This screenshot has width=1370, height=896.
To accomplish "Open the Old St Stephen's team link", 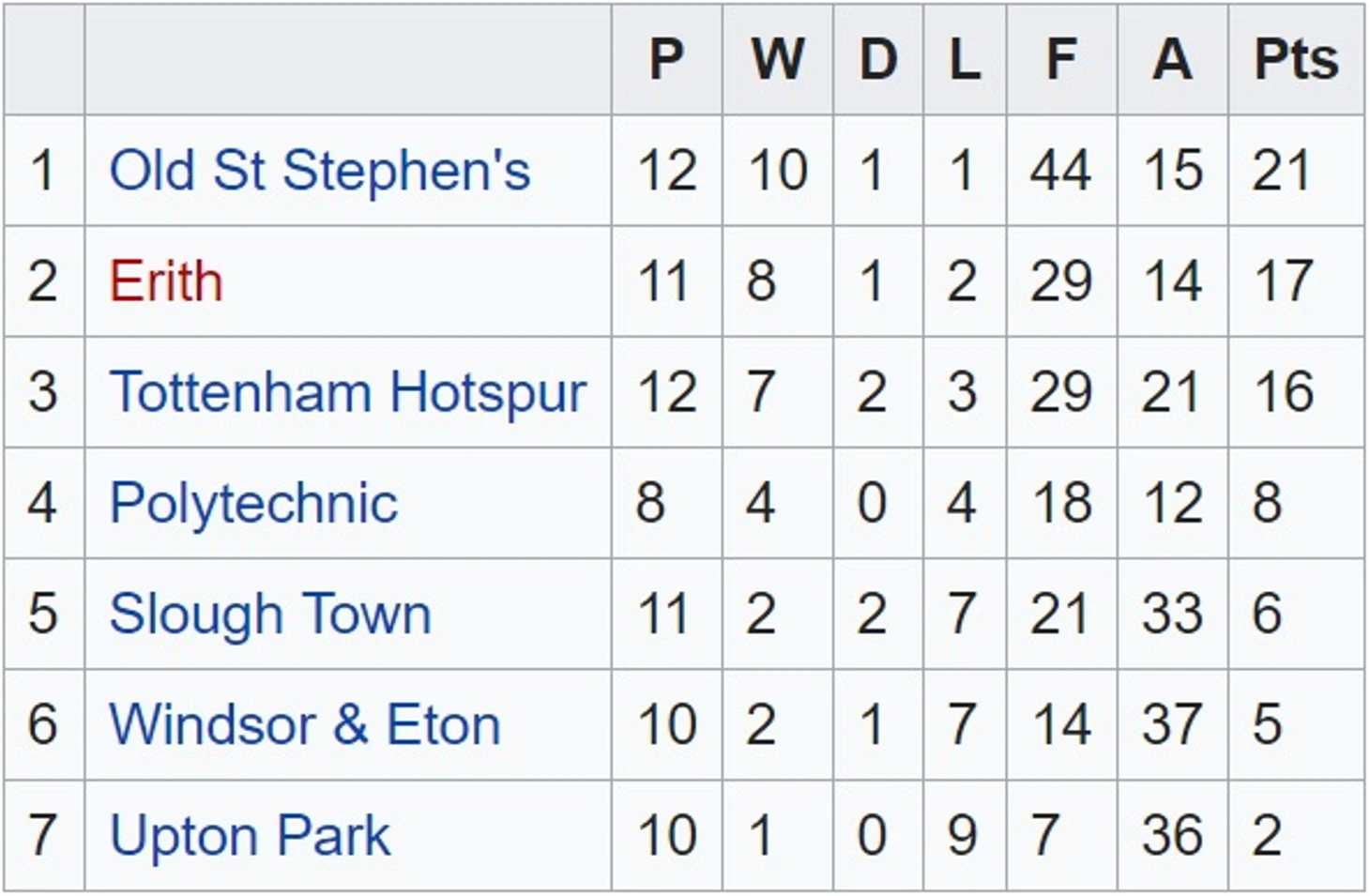I will (x=319, y=171).
